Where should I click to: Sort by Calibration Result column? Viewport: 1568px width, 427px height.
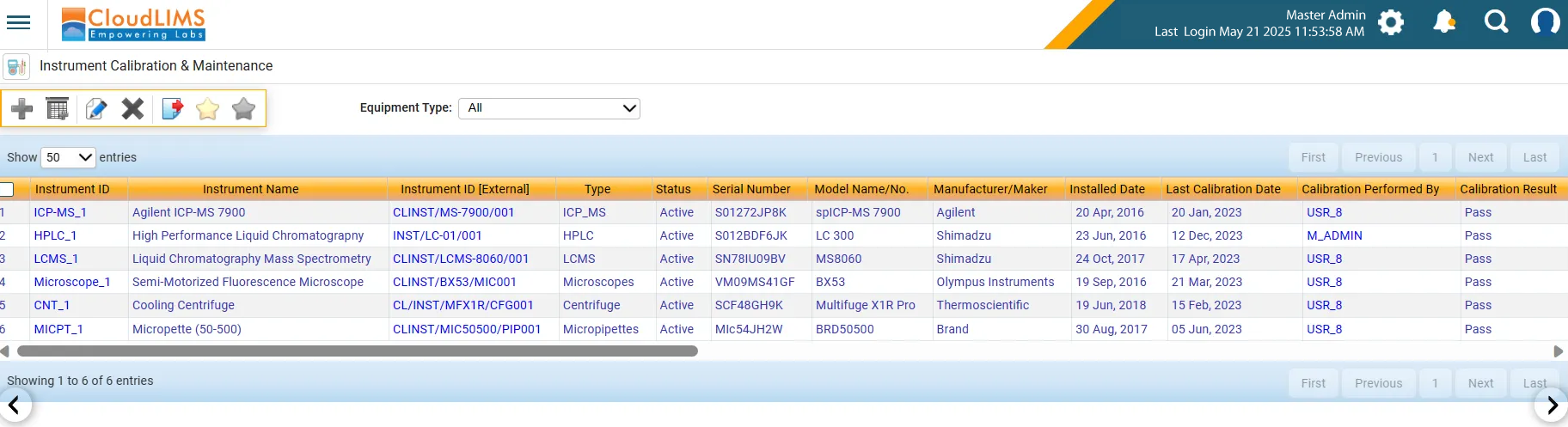point(1509,189)
